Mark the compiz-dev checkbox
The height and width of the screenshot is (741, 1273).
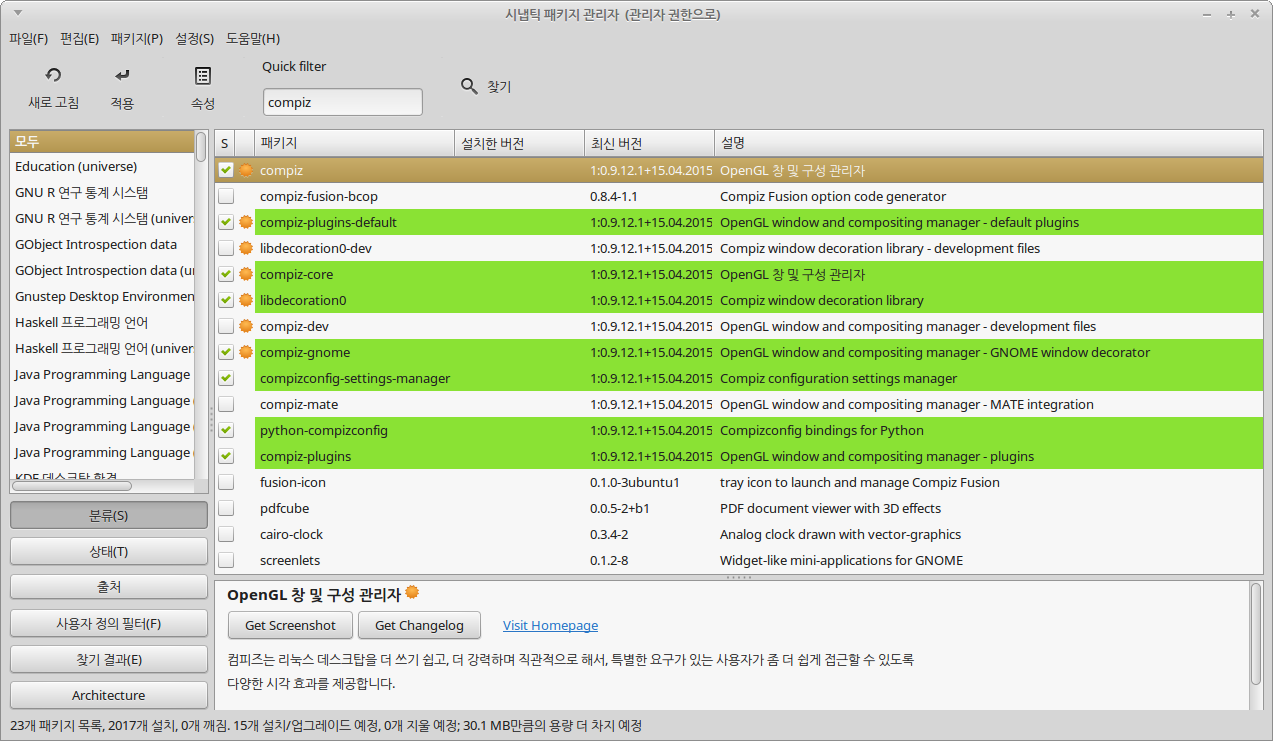click(226, 326)
